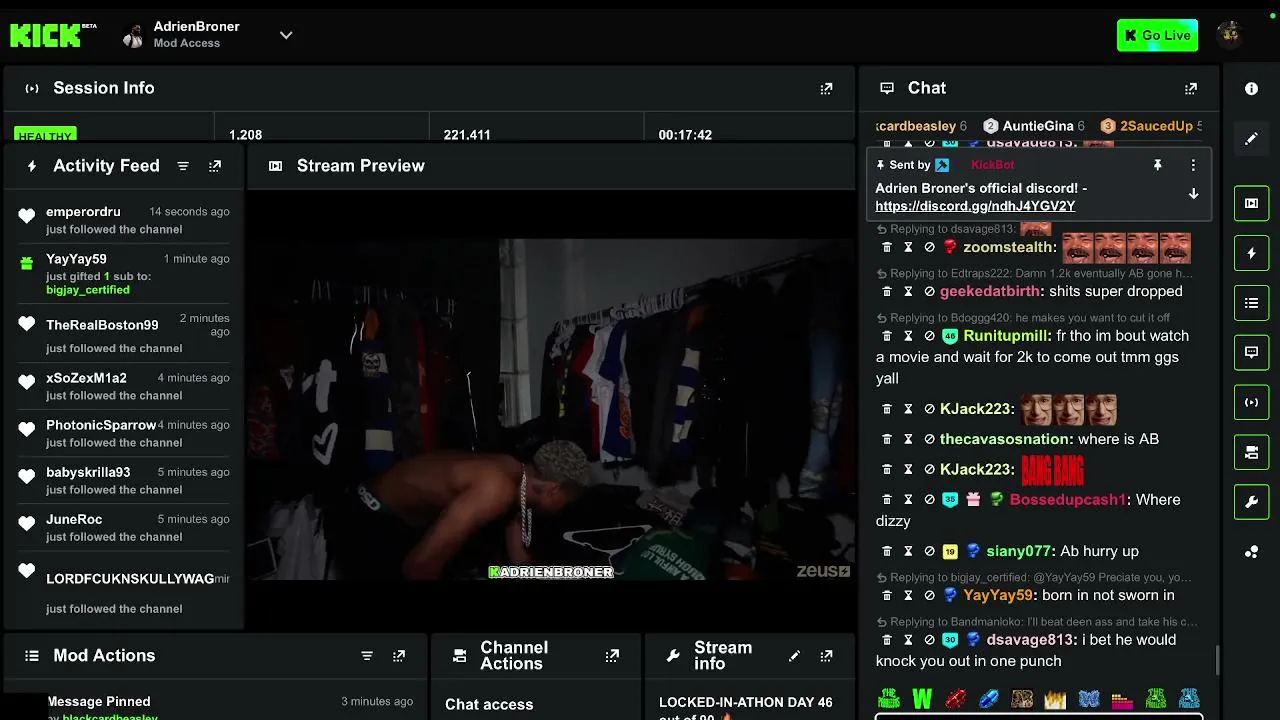The image size is (1280, 720).
Task: Click JuneRoc follow entry
Action: click(x=124, y=527)
